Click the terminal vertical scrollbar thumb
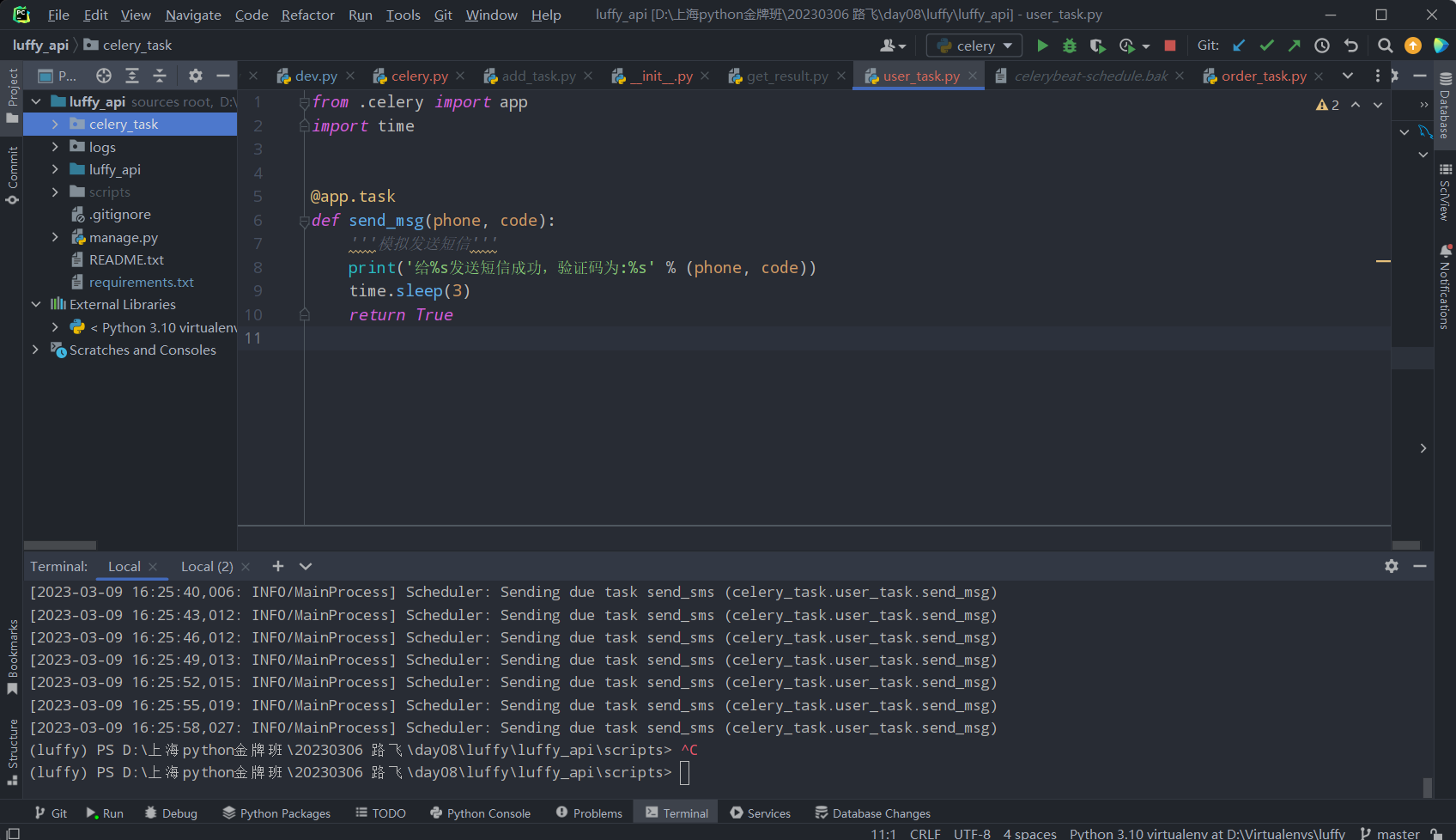1456x840 pixels. (1427, 788)
